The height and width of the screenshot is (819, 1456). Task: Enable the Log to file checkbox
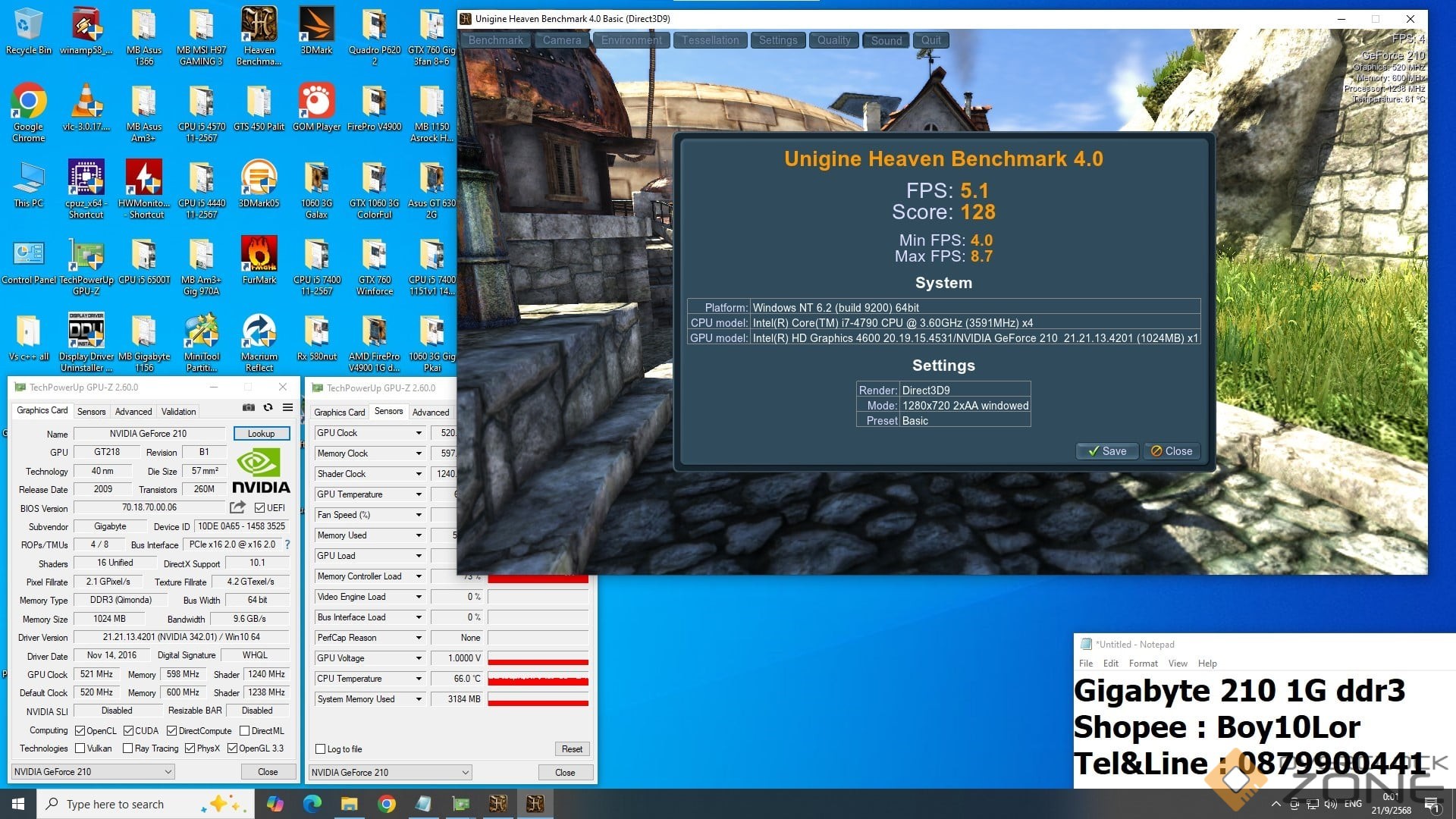(321, 749)
